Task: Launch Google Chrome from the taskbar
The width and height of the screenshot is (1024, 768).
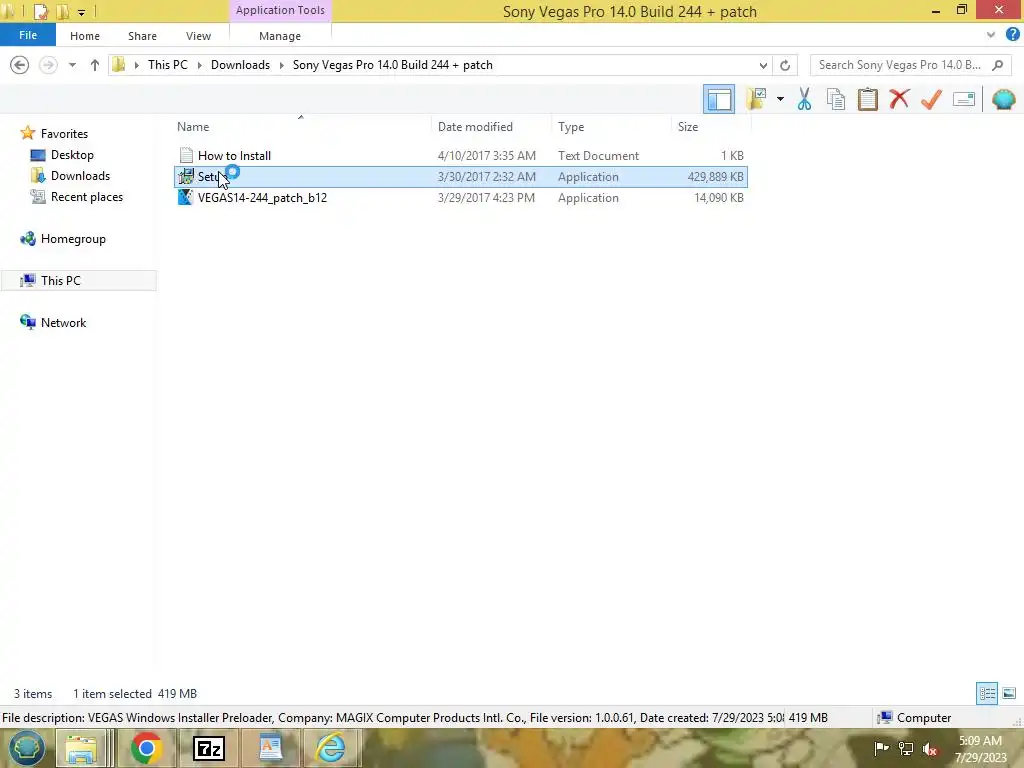Action: pos(146,748)
